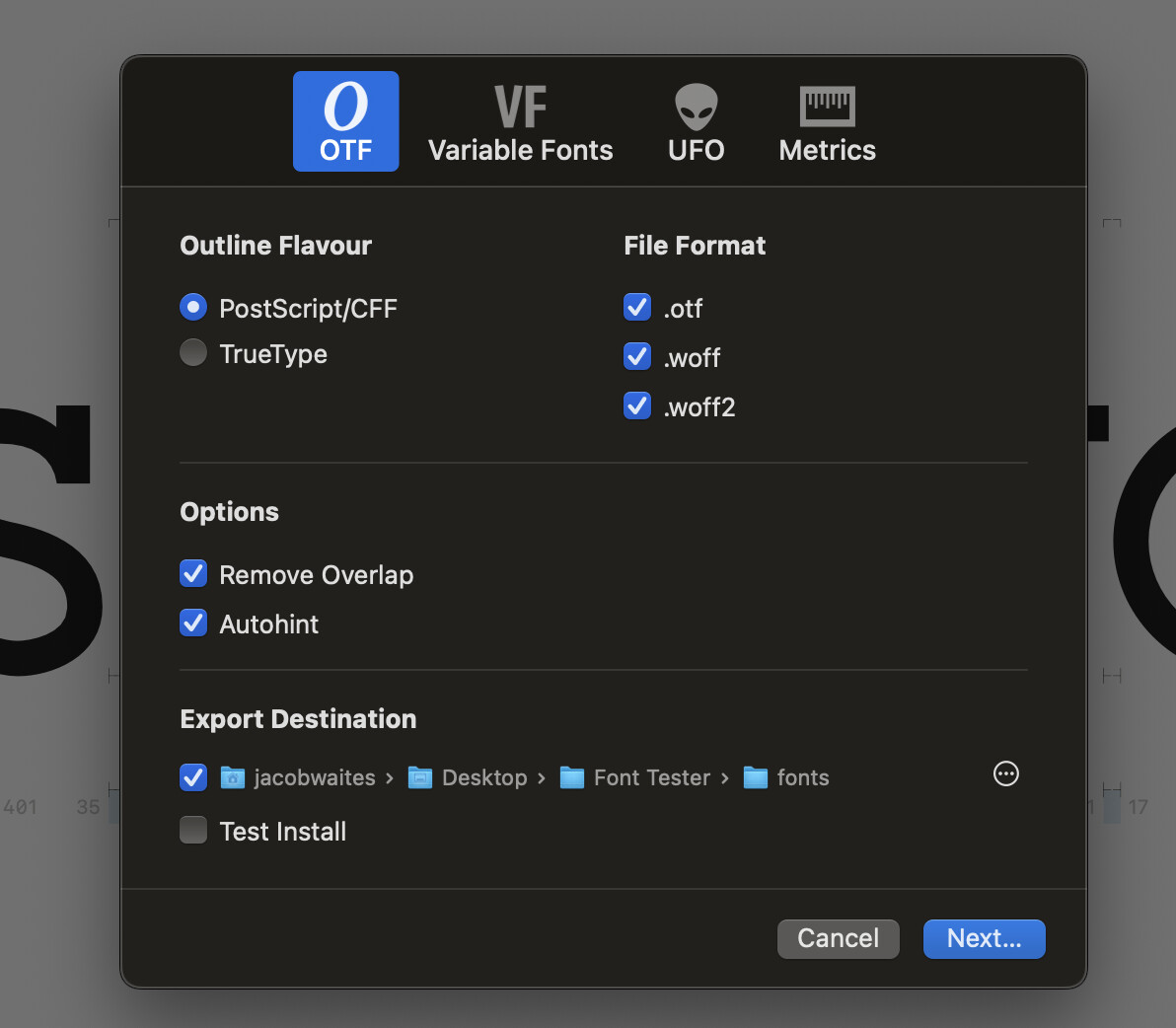Uncheck the export destination path checkbox
Screen dimensions: 1176x1028
click(x=193, y=777)
